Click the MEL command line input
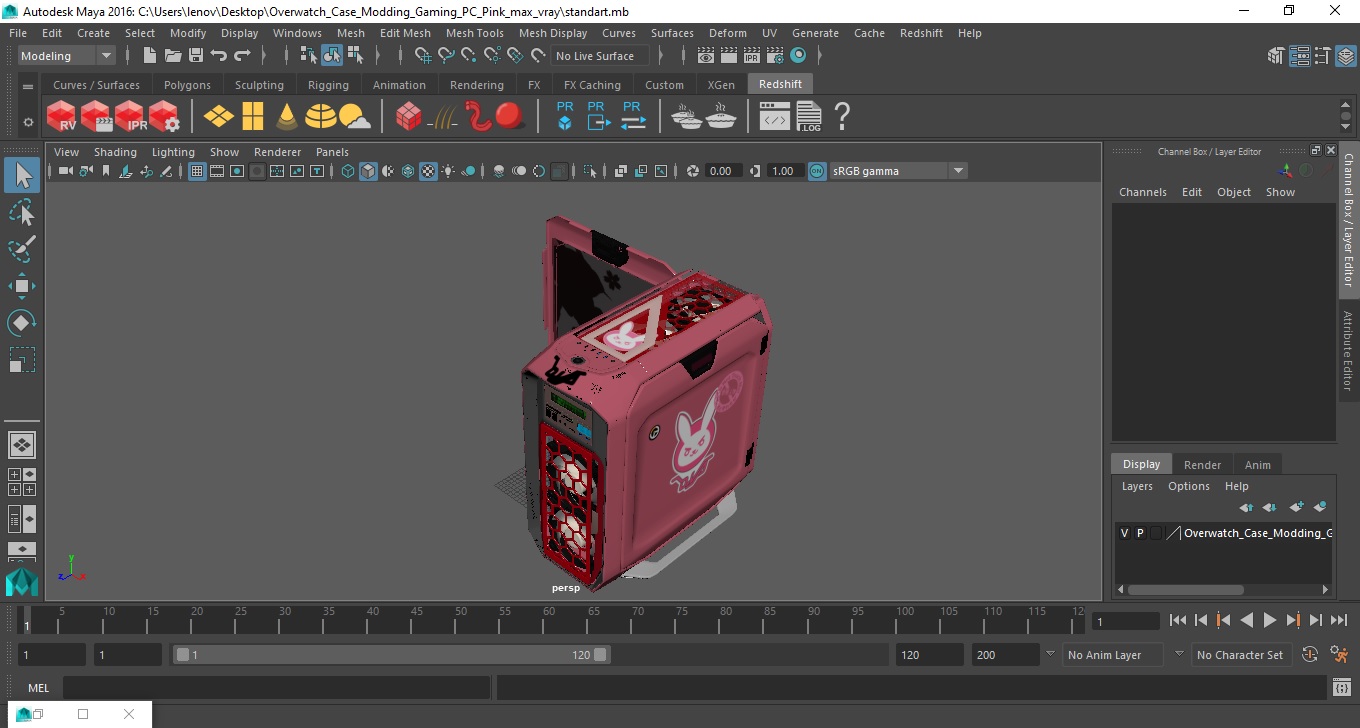The width and height of the screenshot is (1360, 728). (276, 687)
